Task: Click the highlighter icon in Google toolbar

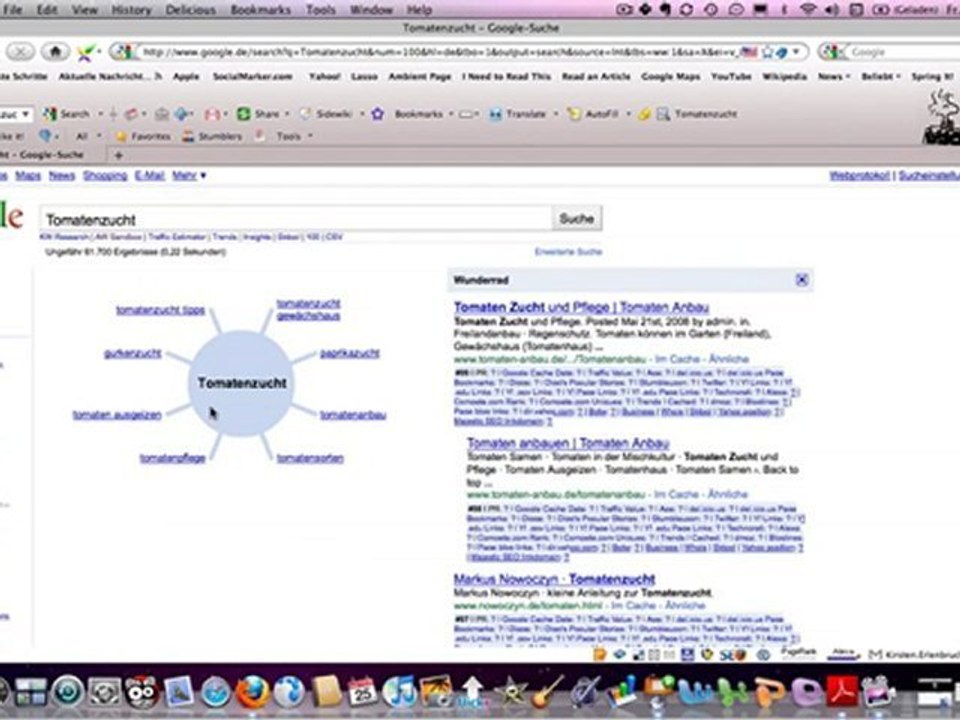Action: (644, 114)
